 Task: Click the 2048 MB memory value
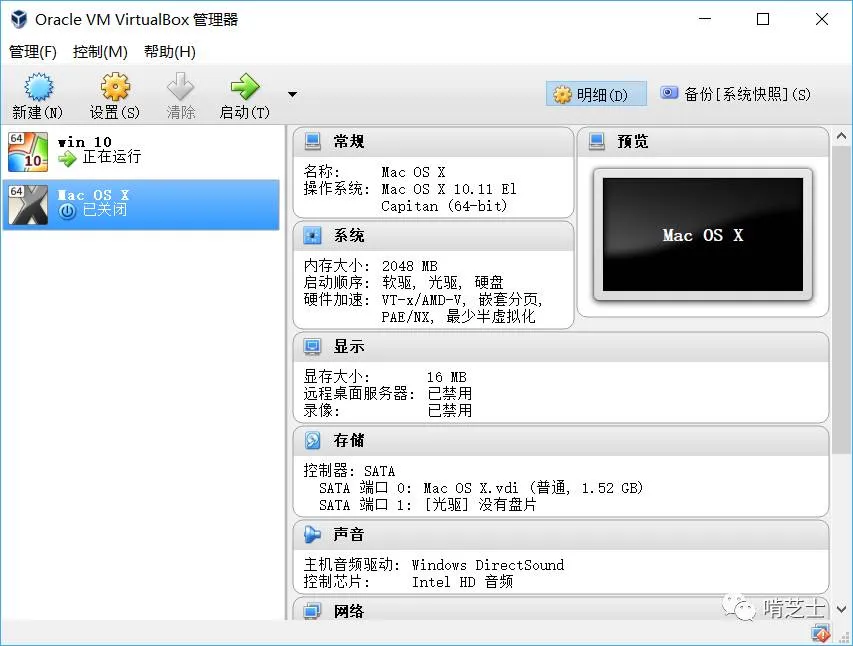410,266
